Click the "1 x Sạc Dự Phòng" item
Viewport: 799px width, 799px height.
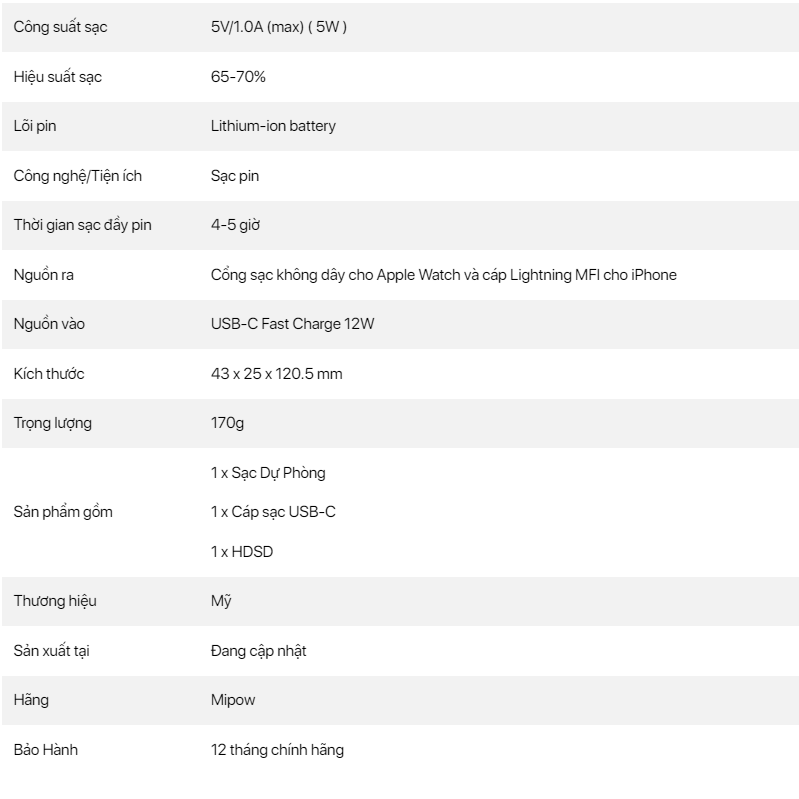point(268,473)
